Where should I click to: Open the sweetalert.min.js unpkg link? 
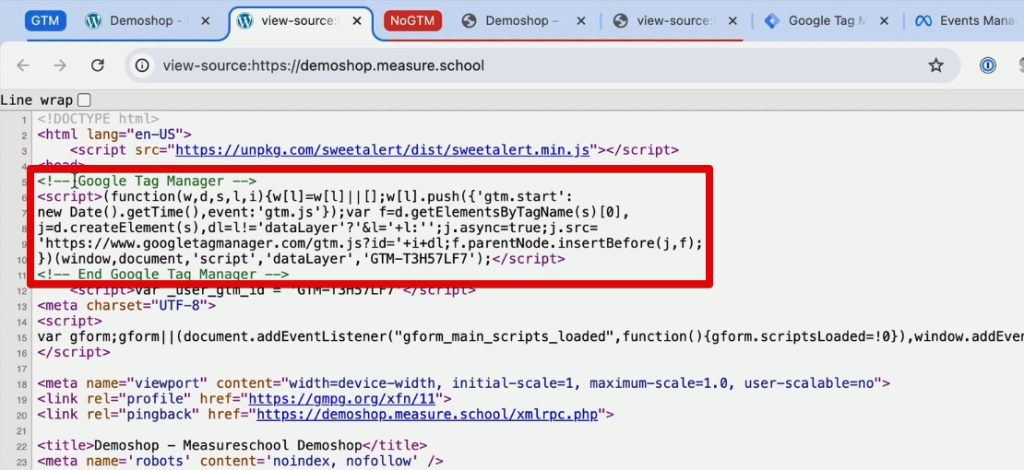coord(382,150)
